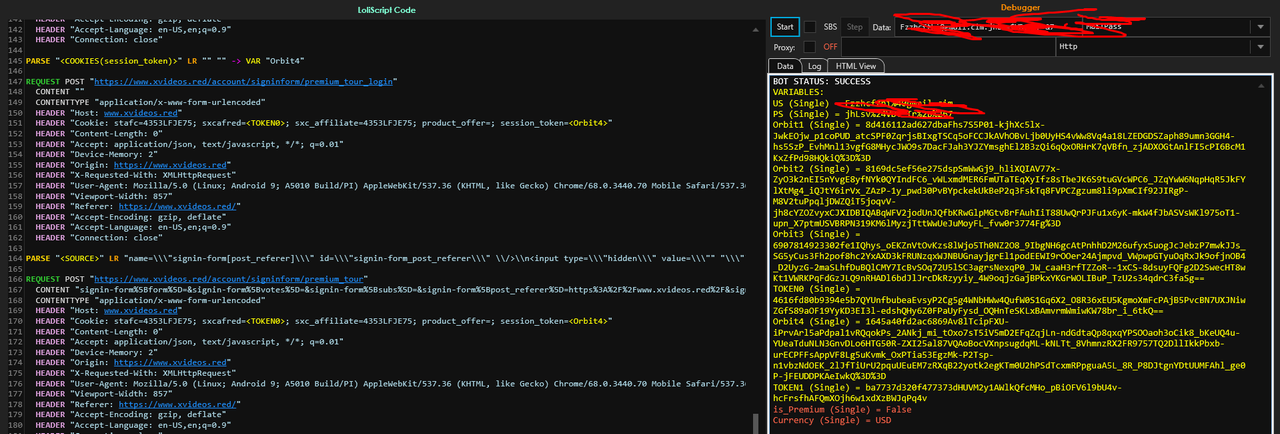Open premium_tour_login URL on line 147

(x=243, y=81)
